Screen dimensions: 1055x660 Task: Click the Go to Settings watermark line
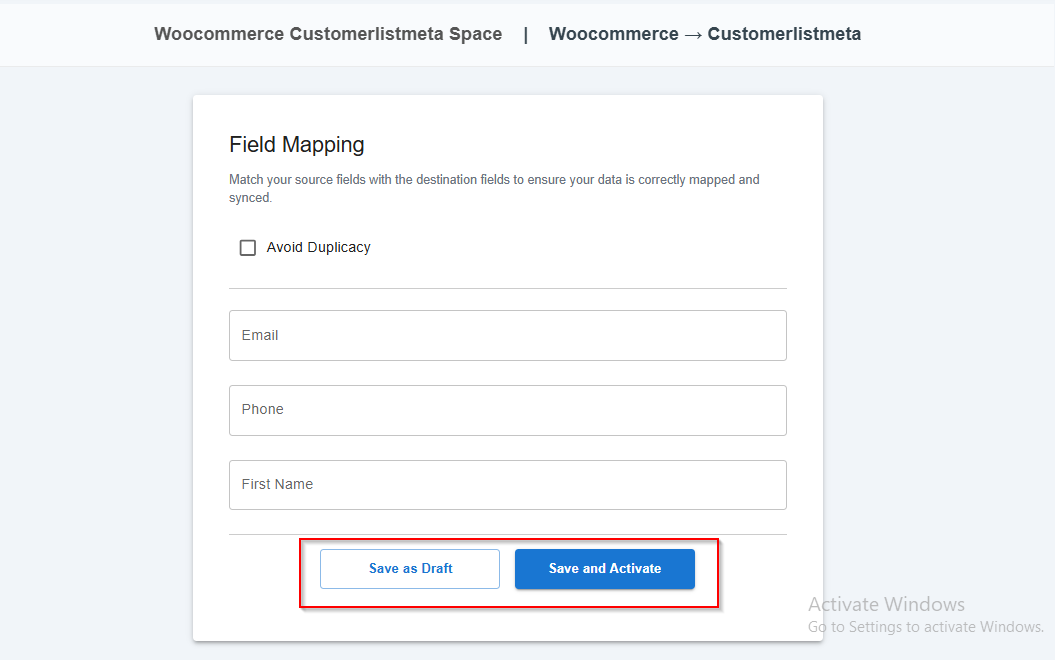point(925,627)
